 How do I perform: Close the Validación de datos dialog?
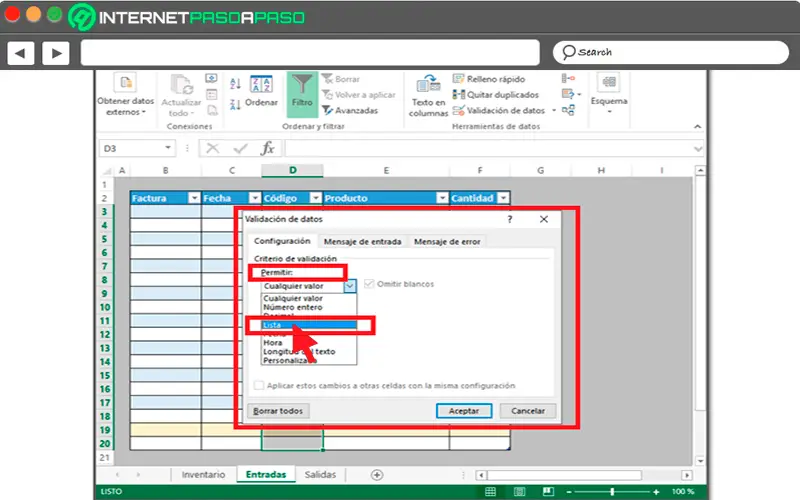tap(544, 219)
